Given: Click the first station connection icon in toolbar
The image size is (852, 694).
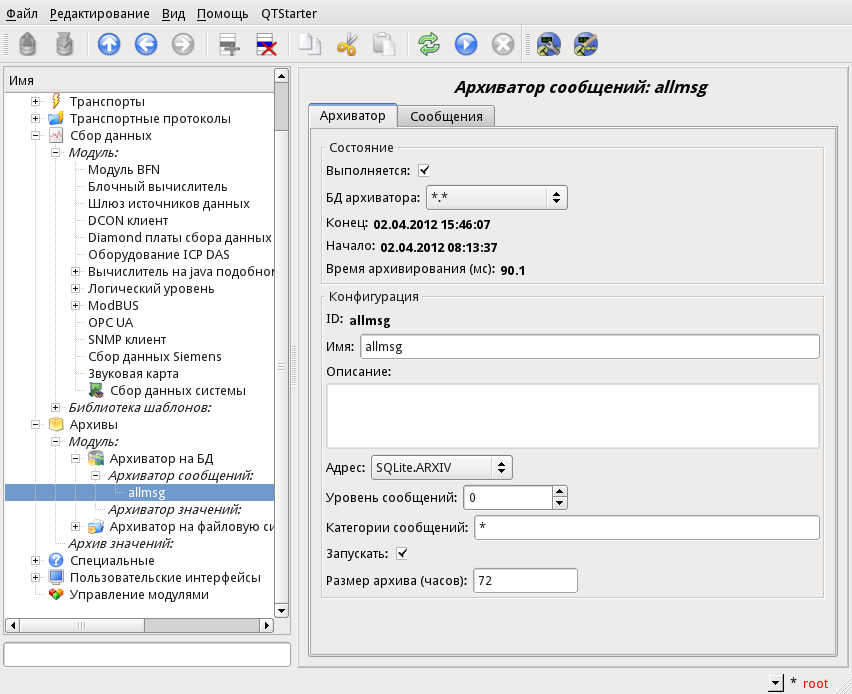Looking at the screenshot, I should [549, 45].
